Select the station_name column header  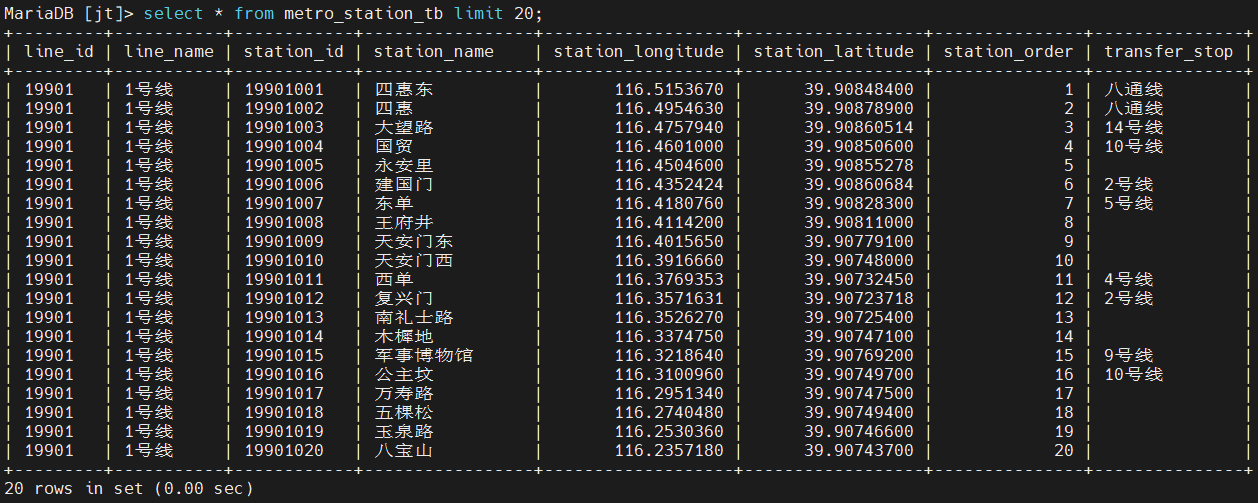pyautogui.click(x=433, y=51)
